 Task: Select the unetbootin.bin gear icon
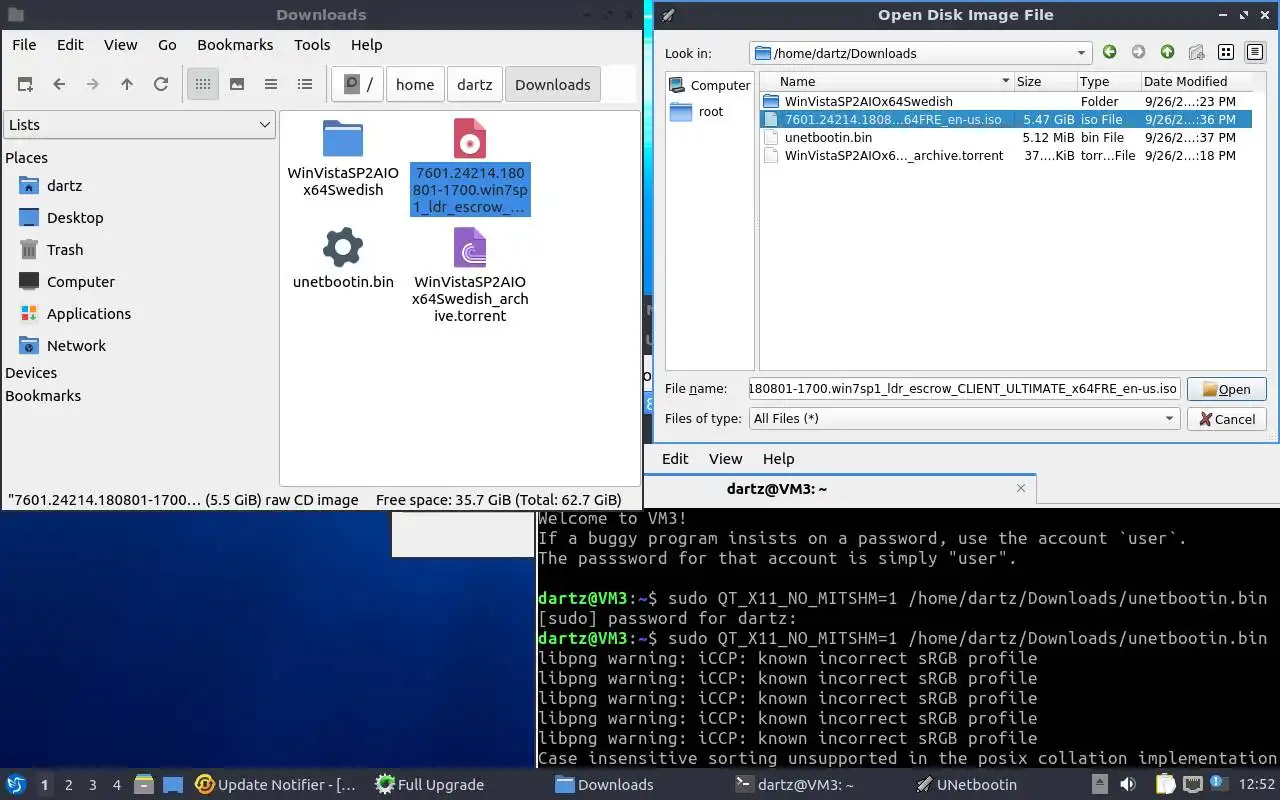click(x=343, y=247)
